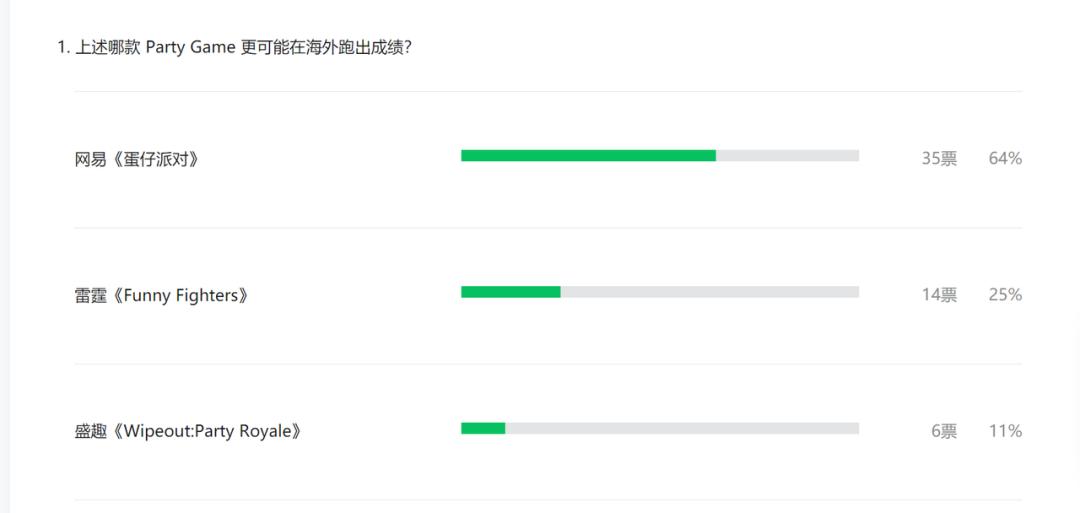Click the left edge gray page border
The height and width of the screenshot is (513, 1080).
click(5, 256)
